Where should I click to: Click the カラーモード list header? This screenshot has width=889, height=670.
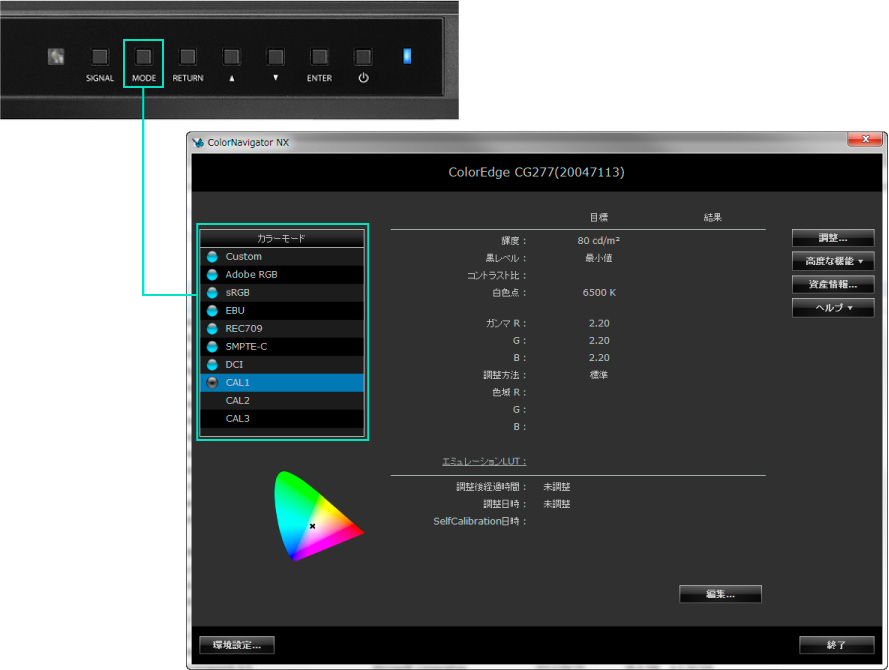(282, 239)
